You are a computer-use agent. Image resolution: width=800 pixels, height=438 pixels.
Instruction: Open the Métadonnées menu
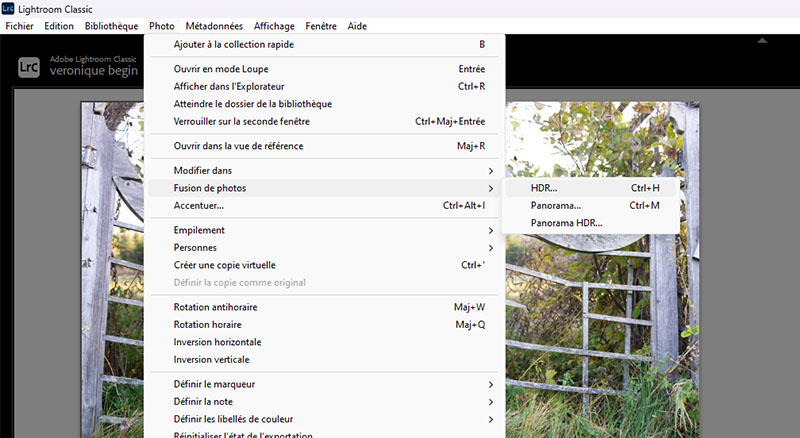tap(214, 26)
